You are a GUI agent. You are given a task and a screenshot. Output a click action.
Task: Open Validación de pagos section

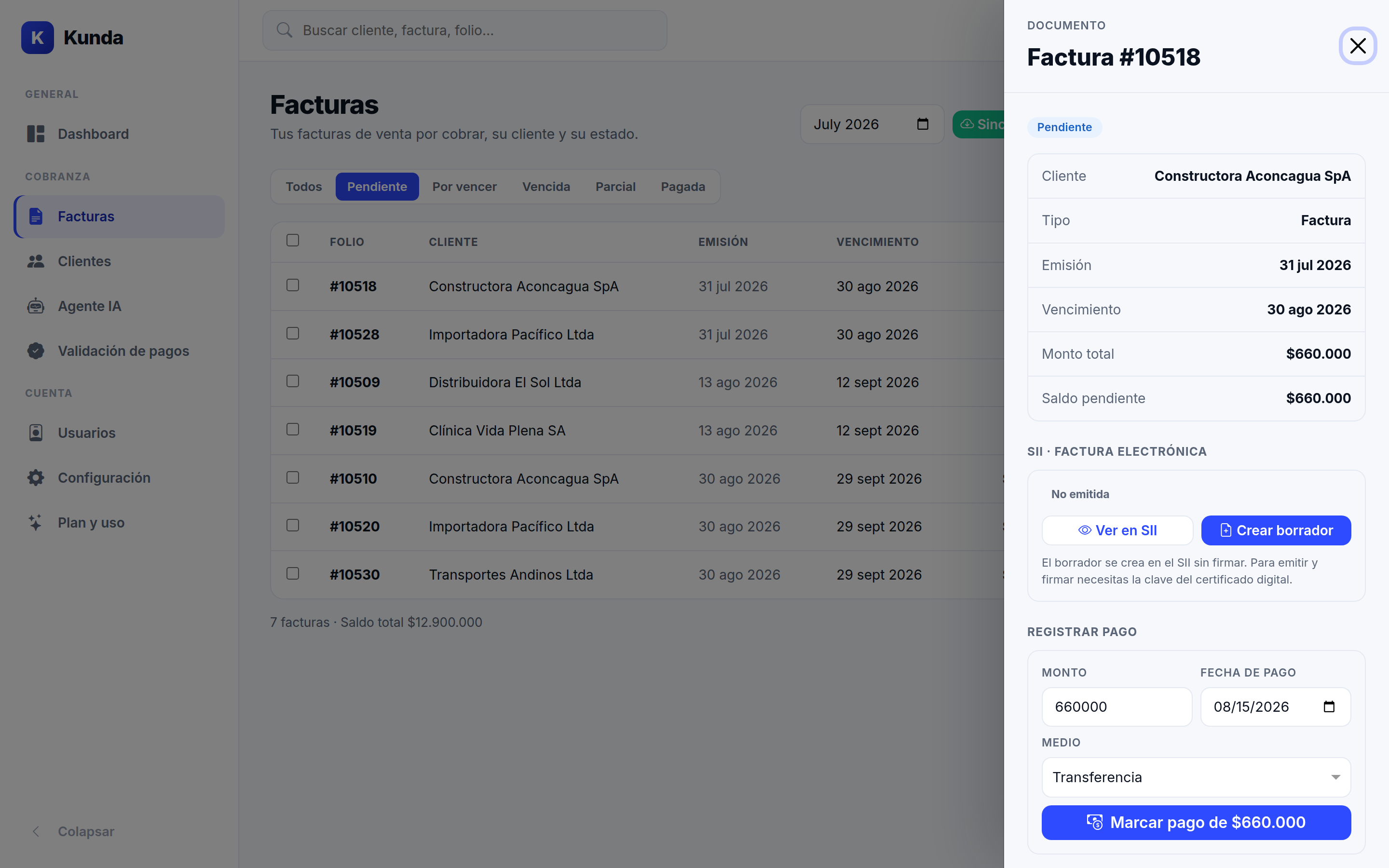120,351
